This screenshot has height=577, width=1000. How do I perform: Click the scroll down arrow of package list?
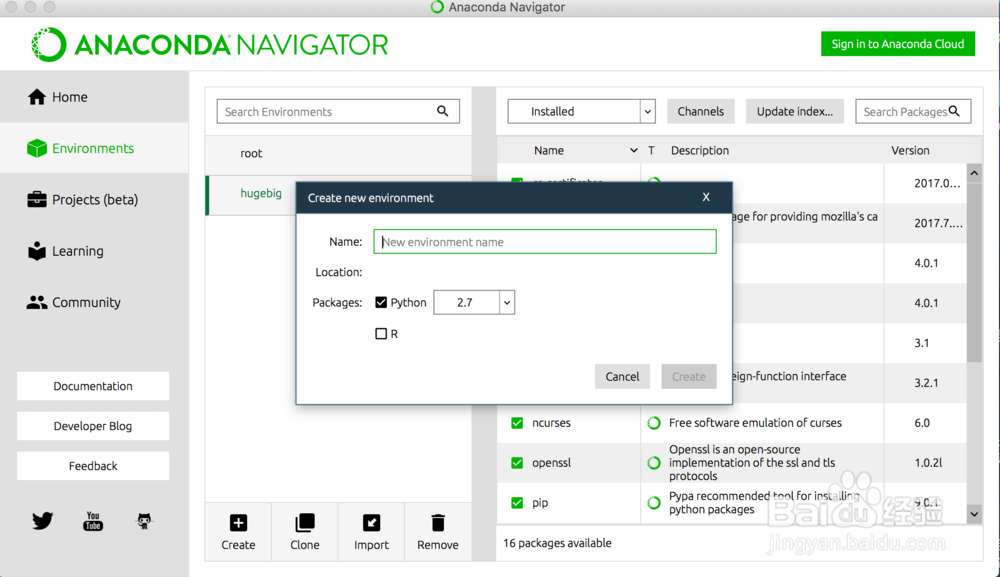974,514
